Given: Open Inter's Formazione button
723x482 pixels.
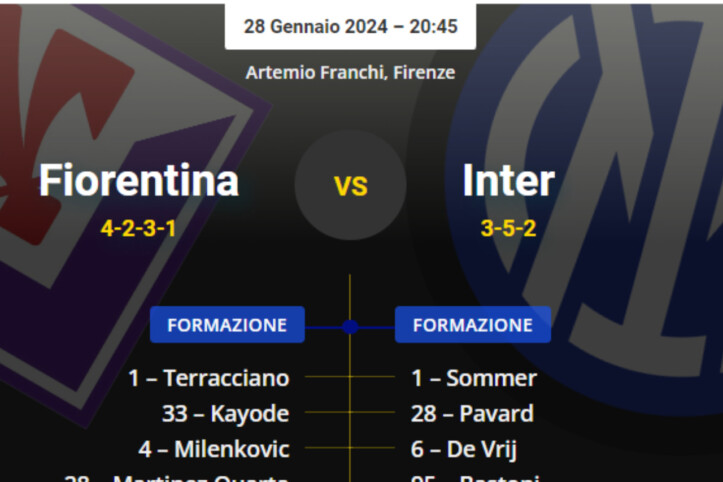Looking at the screenshot, I should (x=473, y=325).
